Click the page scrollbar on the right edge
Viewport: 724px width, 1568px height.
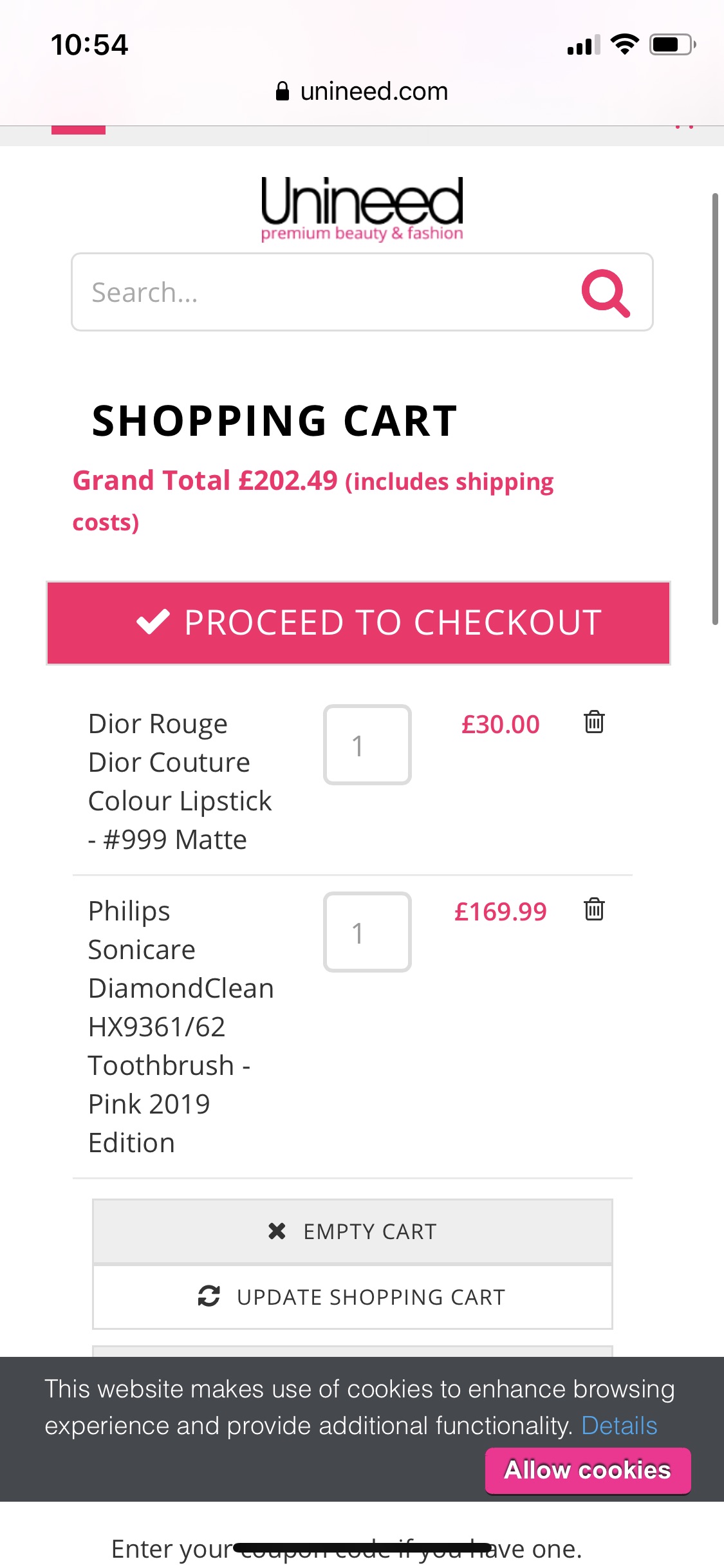[715, 409]
